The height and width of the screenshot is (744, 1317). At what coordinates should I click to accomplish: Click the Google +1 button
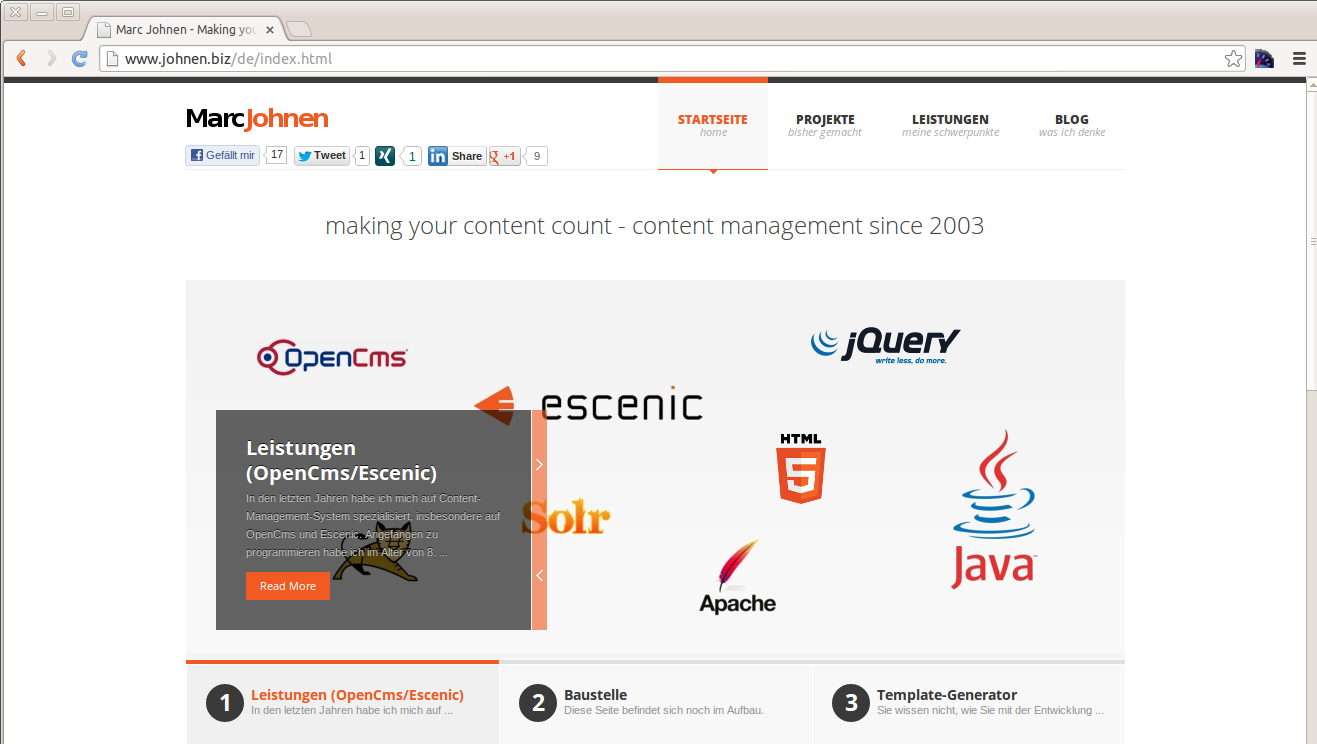click(x=504, y=156)
